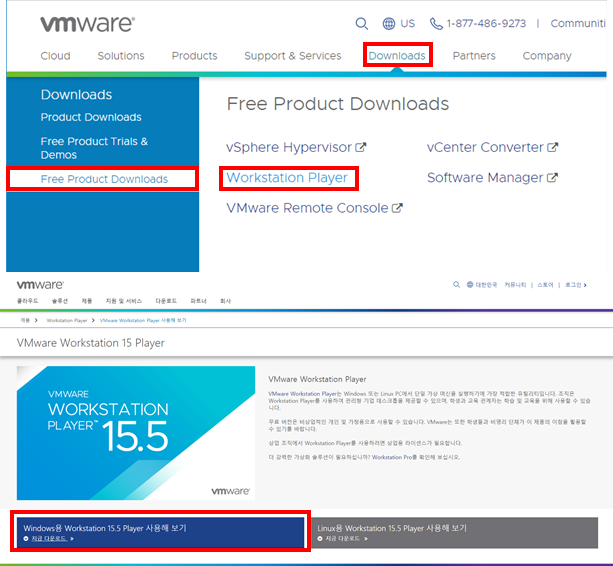613x566 pixels.
Task: Click VMware Workstation Player 사용해 보기 breadcrumb
Action: click(143, 320)
